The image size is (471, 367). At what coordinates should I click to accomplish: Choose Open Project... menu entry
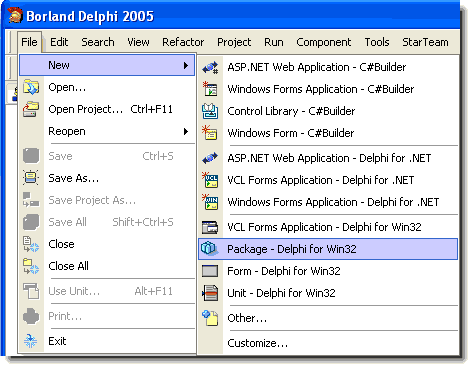[107, 109]
